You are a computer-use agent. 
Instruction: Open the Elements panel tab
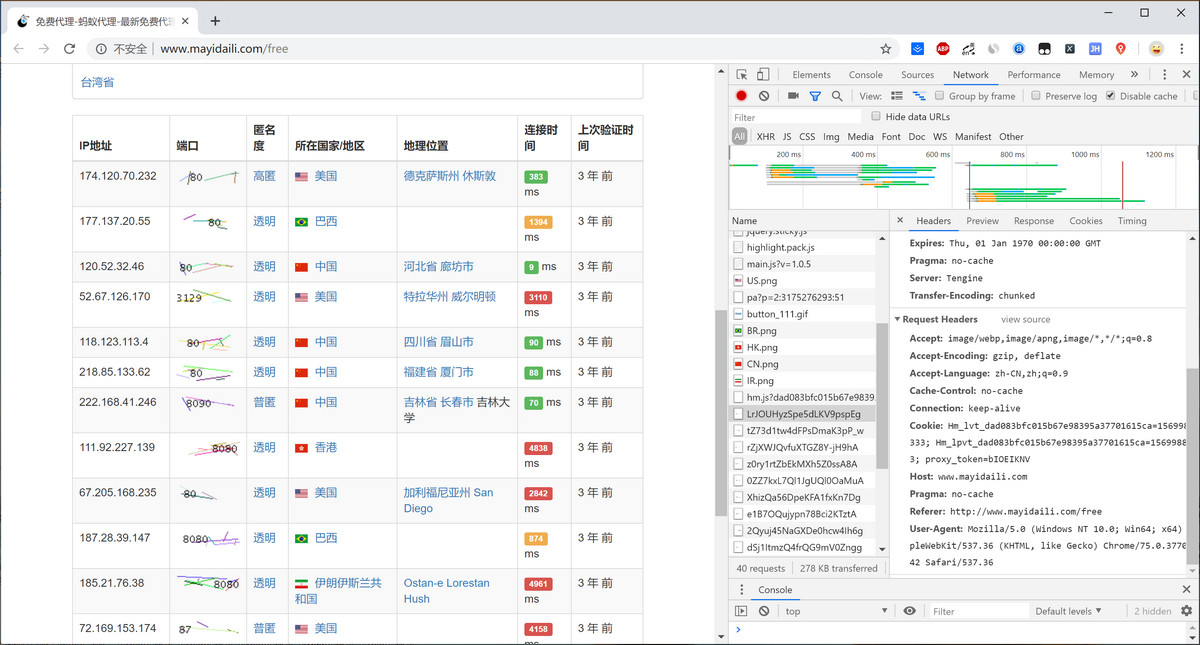[811, 75]
